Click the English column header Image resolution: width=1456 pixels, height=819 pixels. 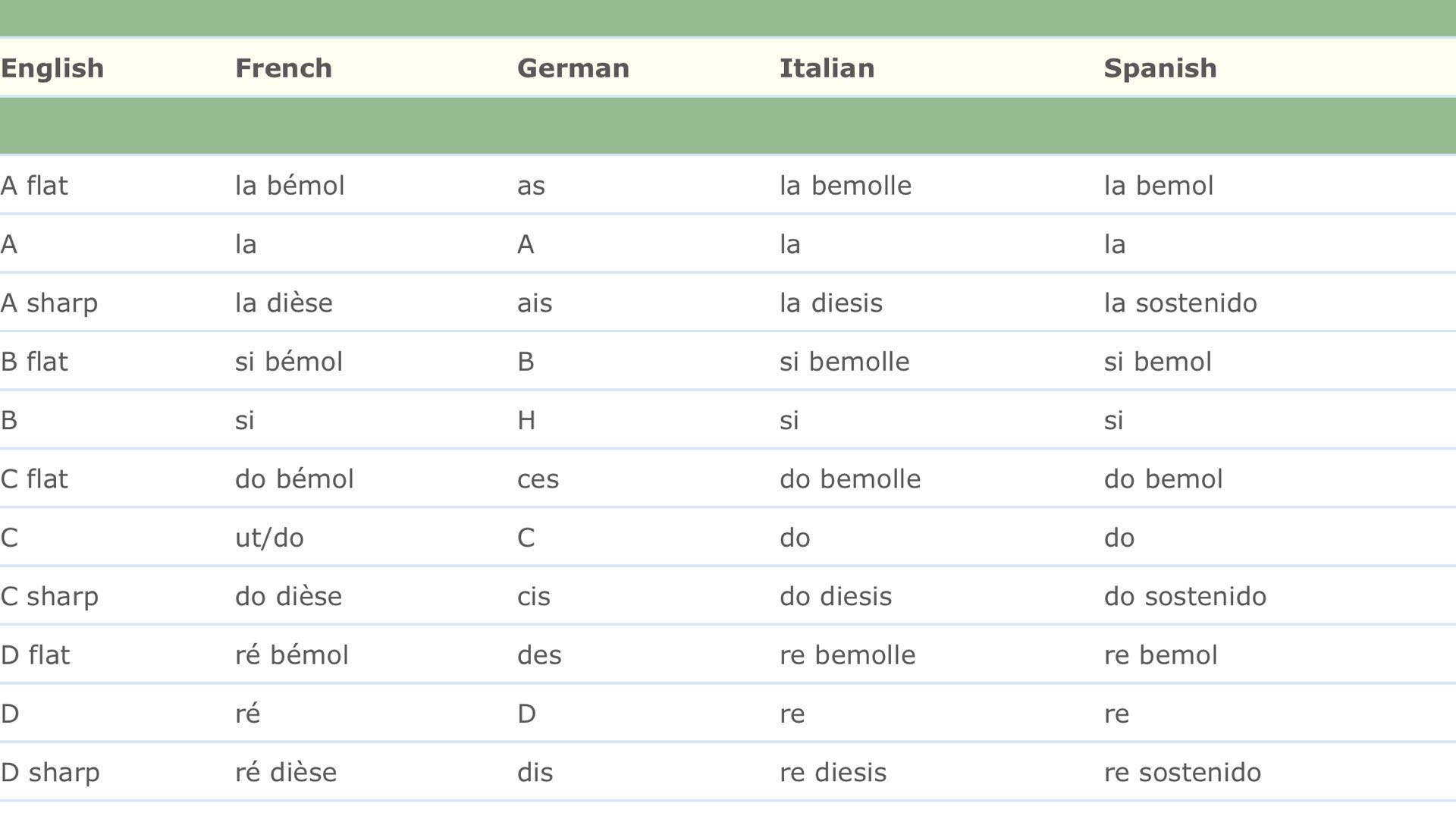(52, 68)
